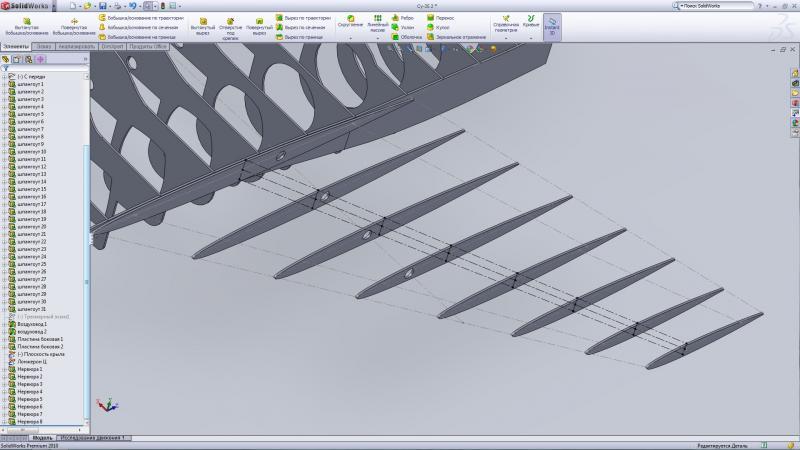
Task: Click the Линейный массив pattern tool
Action: (x=378, y=20)
